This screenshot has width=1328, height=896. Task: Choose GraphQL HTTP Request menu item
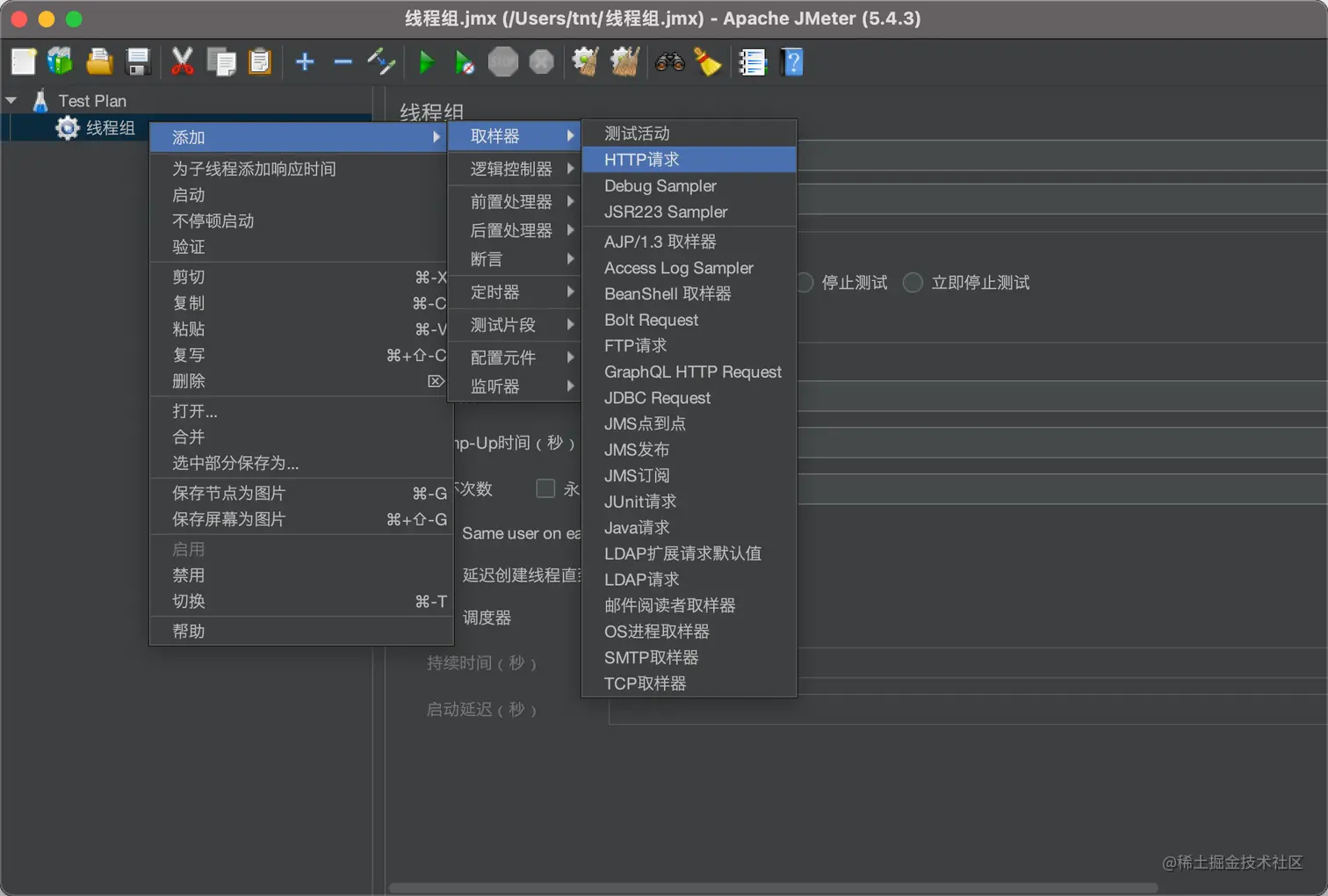pyautogui.click(x=689, y=372)
